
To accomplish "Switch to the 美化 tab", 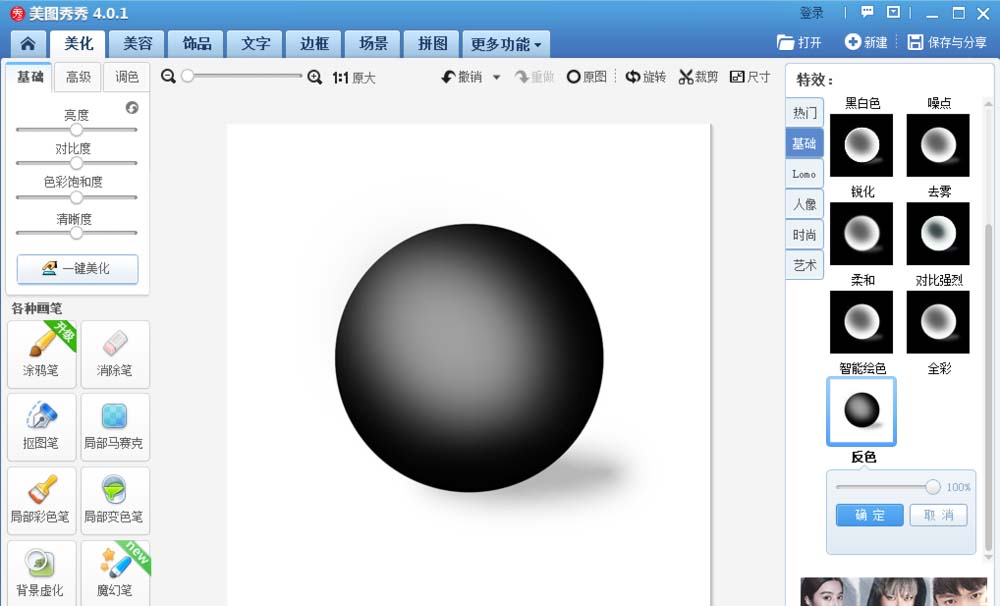I will click(x=78, y=43).
